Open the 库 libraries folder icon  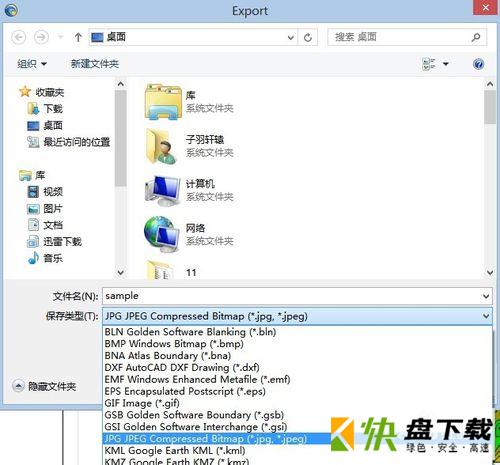[163, 101]
